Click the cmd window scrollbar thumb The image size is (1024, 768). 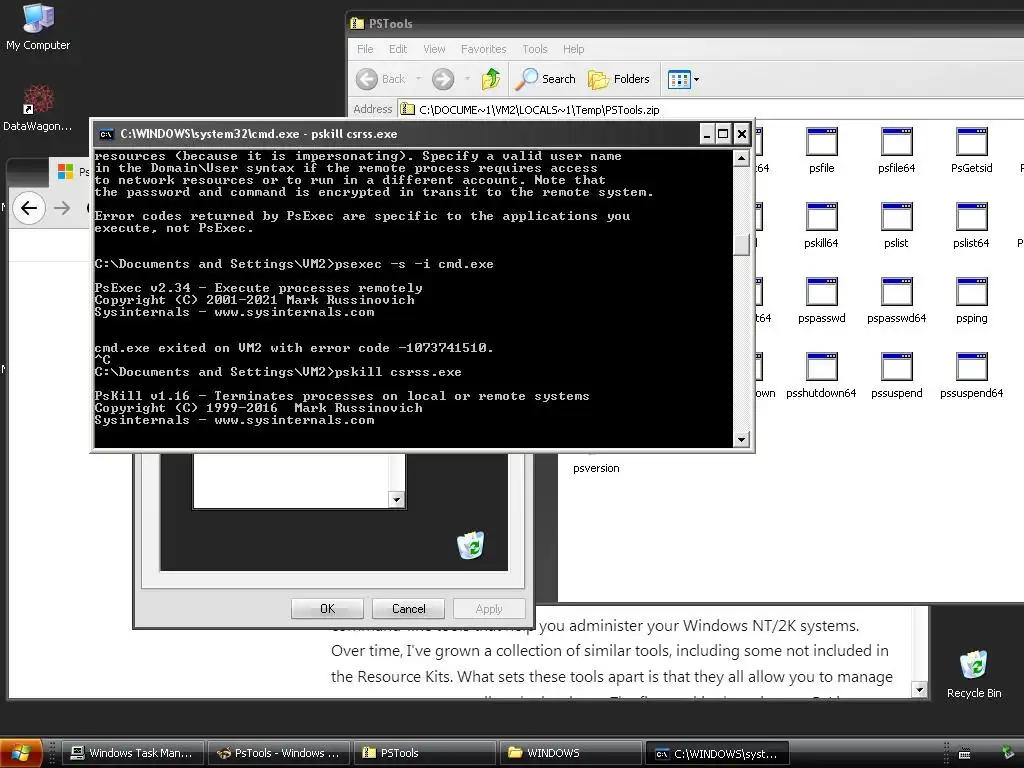pos(741,244)
